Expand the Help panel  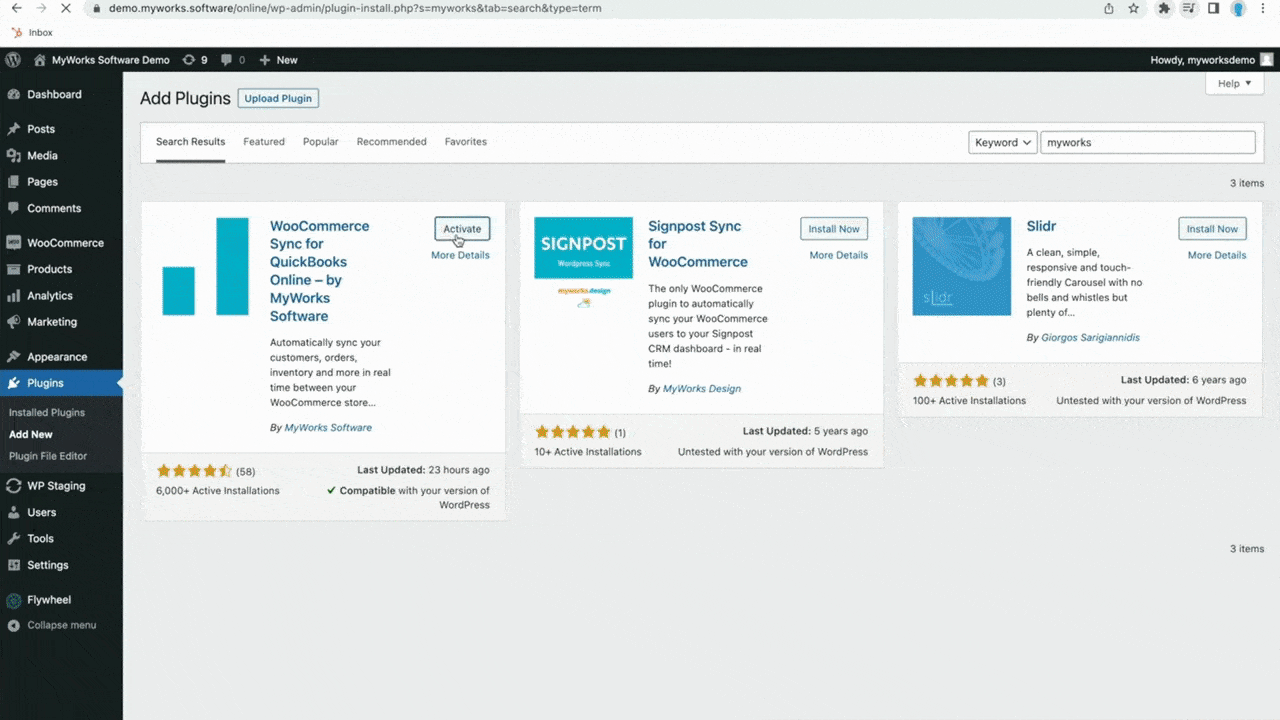tap(1234, 84)
